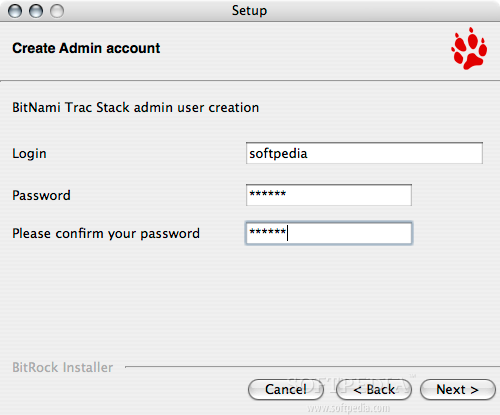Click the header divider below Create Admin account
This screenshot has height=415, width=500.
(250, 80)
